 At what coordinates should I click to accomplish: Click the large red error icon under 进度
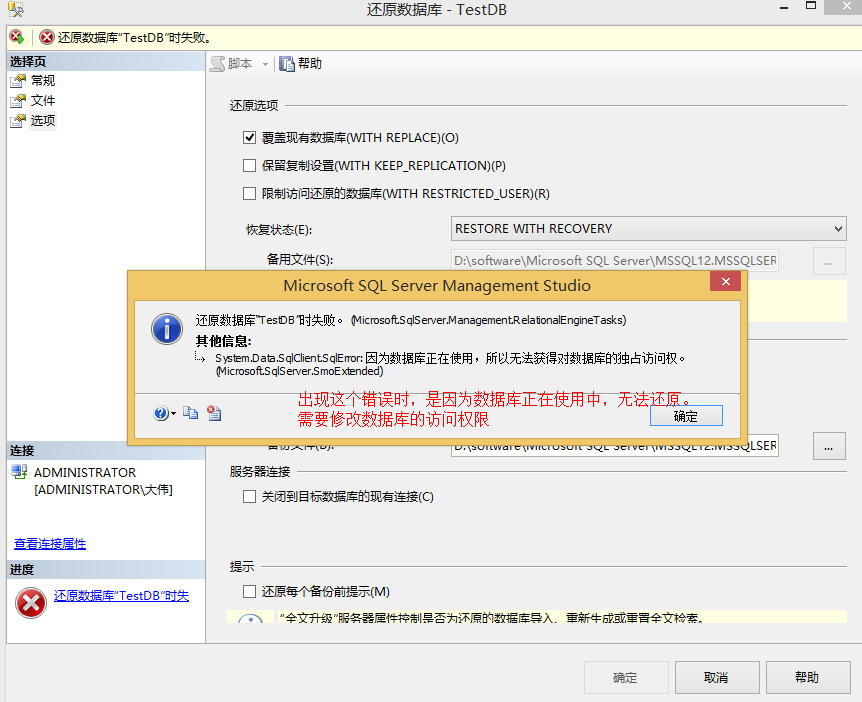click(x=31, y=603)
